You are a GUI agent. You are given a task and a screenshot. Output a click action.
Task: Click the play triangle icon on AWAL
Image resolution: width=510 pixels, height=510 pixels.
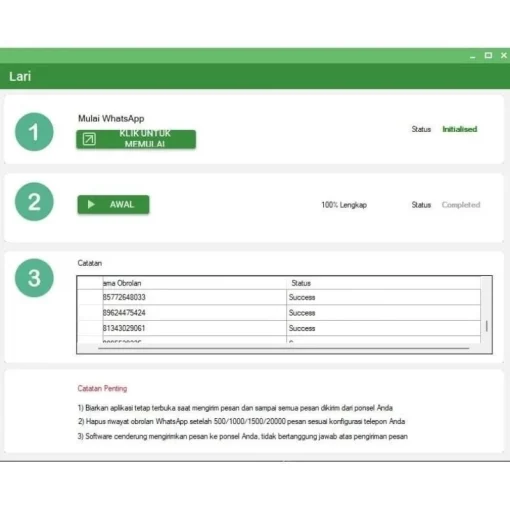pos(91,204)
